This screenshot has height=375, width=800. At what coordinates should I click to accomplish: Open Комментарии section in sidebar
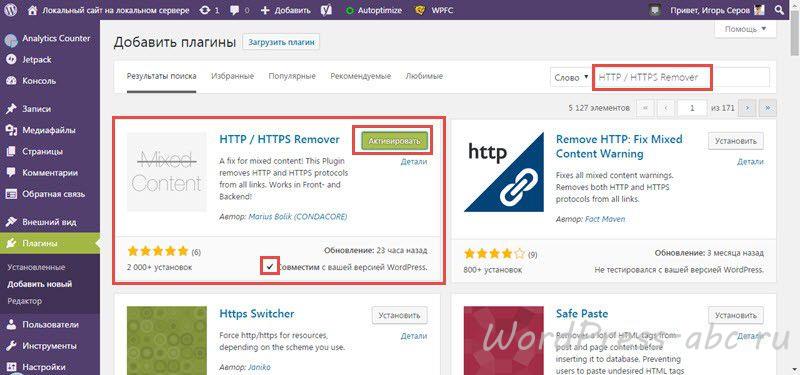[x=50, y=173]
